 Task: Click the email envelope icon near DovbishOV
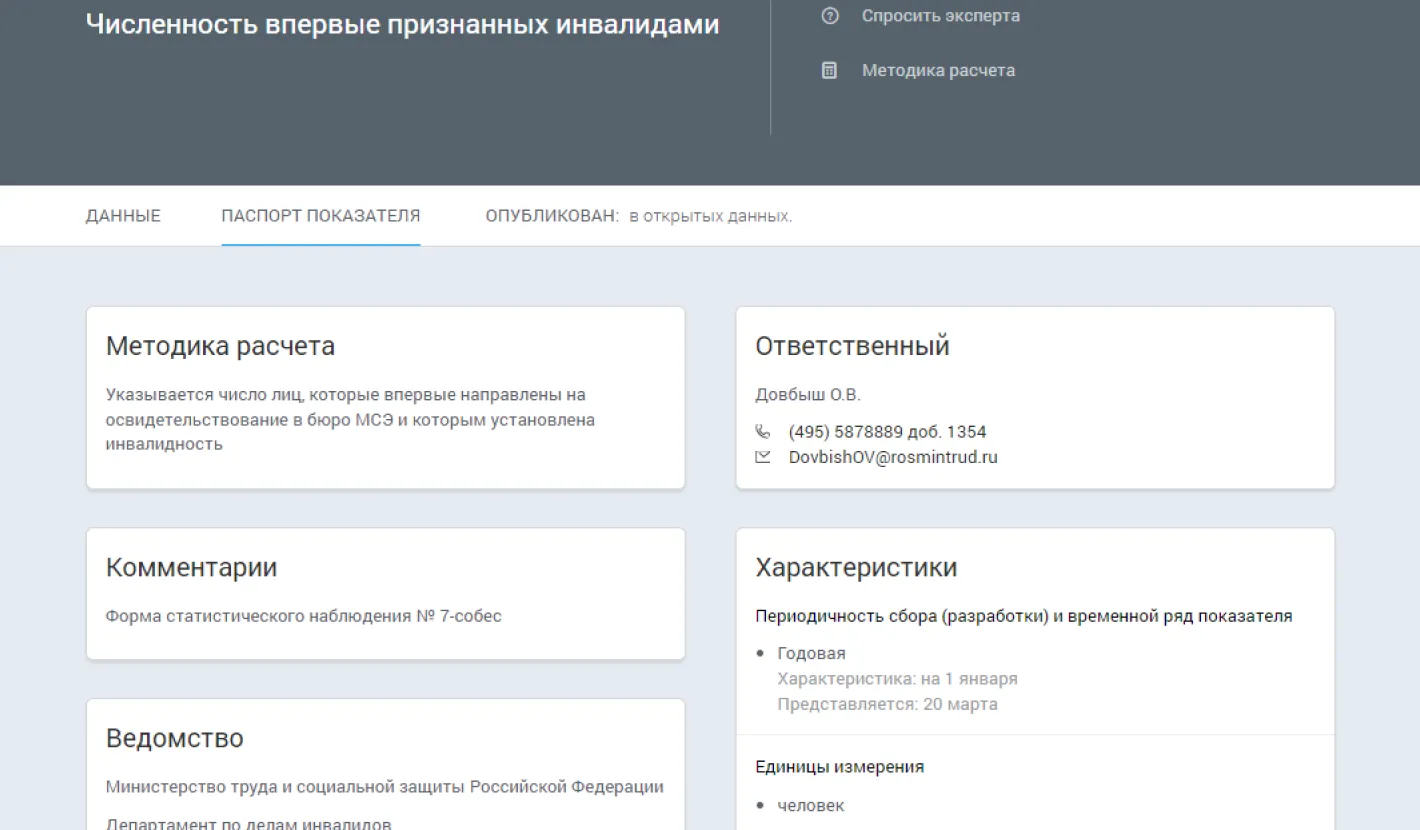pos(763,457)
